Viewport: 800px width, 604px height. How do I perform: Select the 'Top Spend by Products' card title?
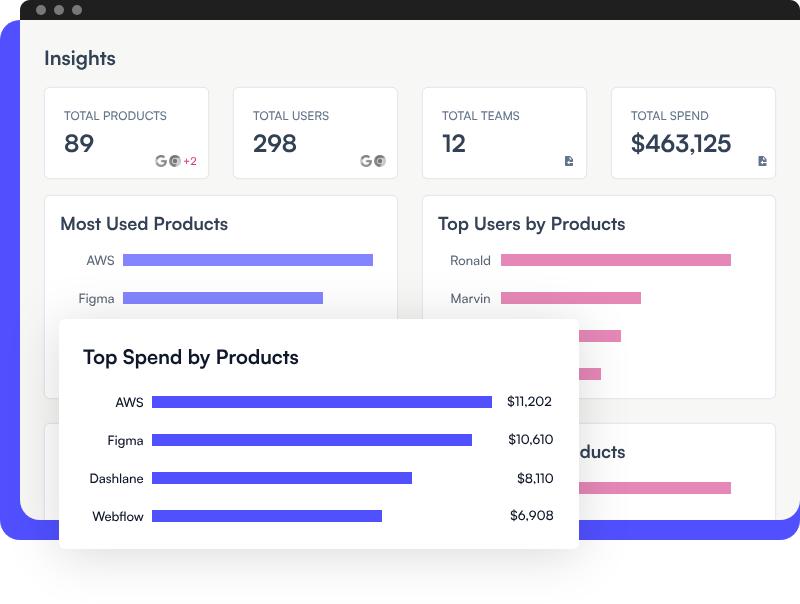tap(190, 357)
